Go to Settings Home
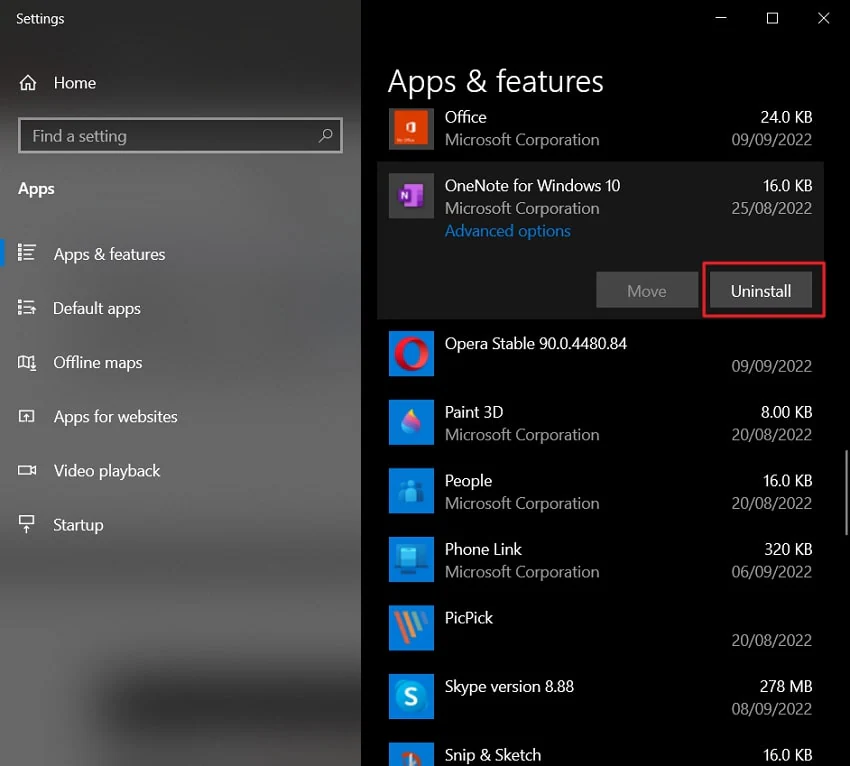The height and width of the screenshot is (766, 850). point(74,83)
